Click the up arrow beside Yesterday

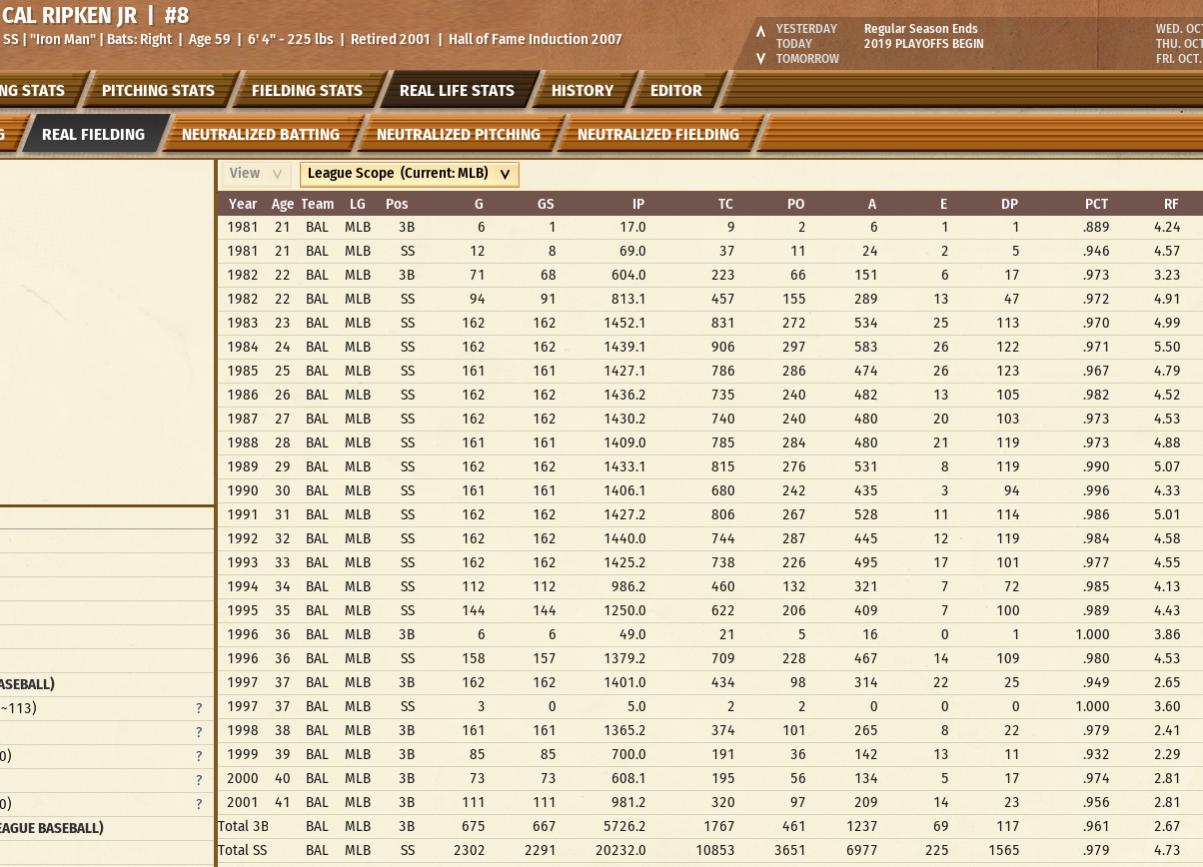[762, 30]
